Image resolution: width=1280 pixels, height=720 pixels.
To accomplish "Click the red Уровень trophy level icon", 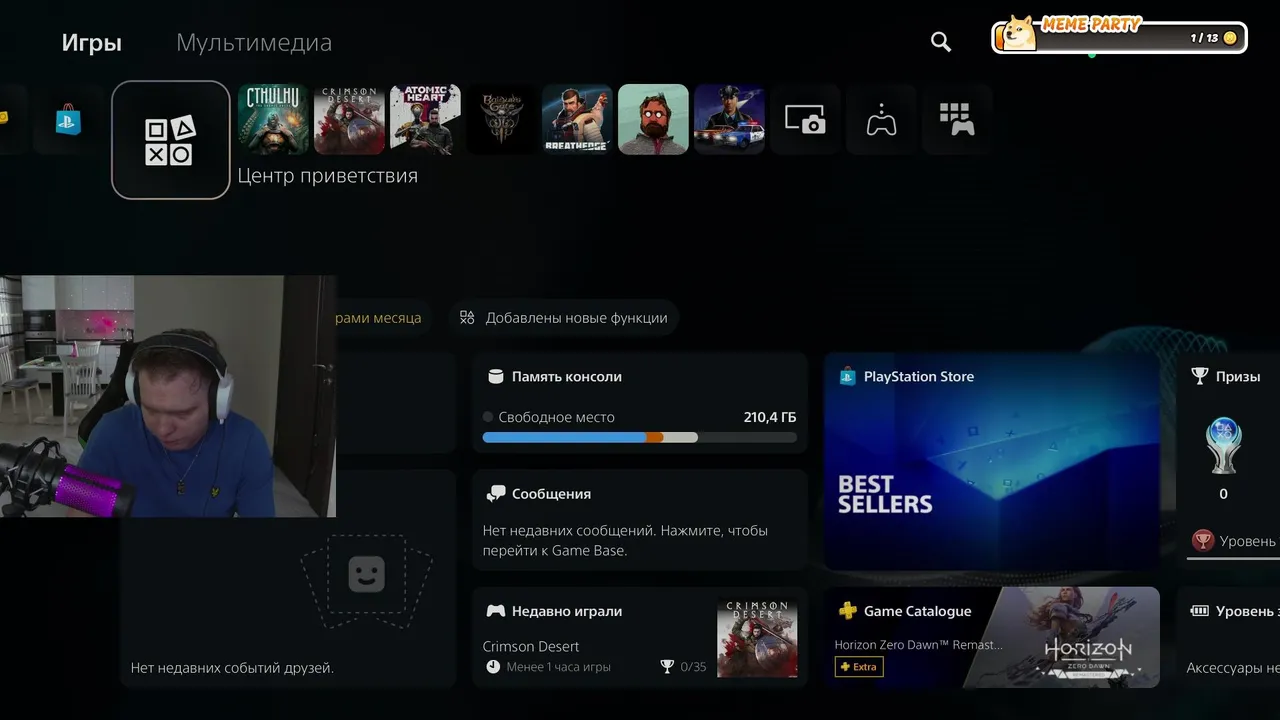I will click(1202, 541).
